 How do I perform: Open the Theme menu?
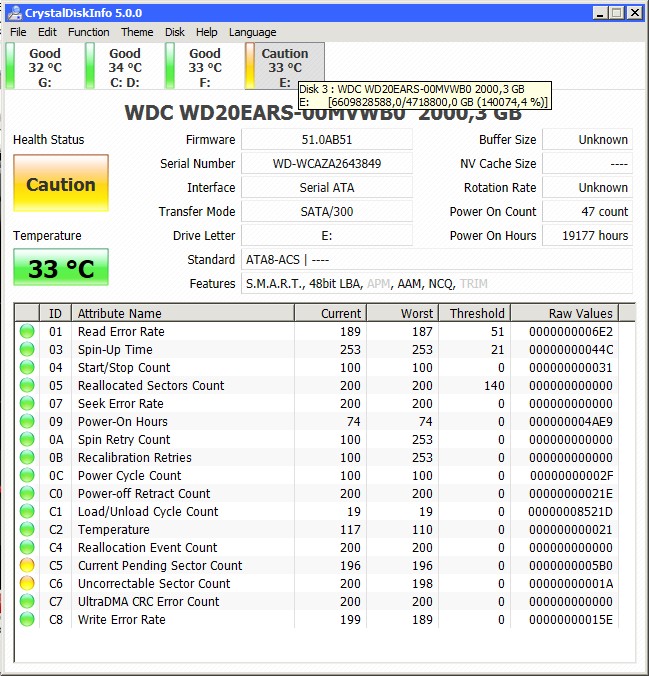[x=137, y=32]
